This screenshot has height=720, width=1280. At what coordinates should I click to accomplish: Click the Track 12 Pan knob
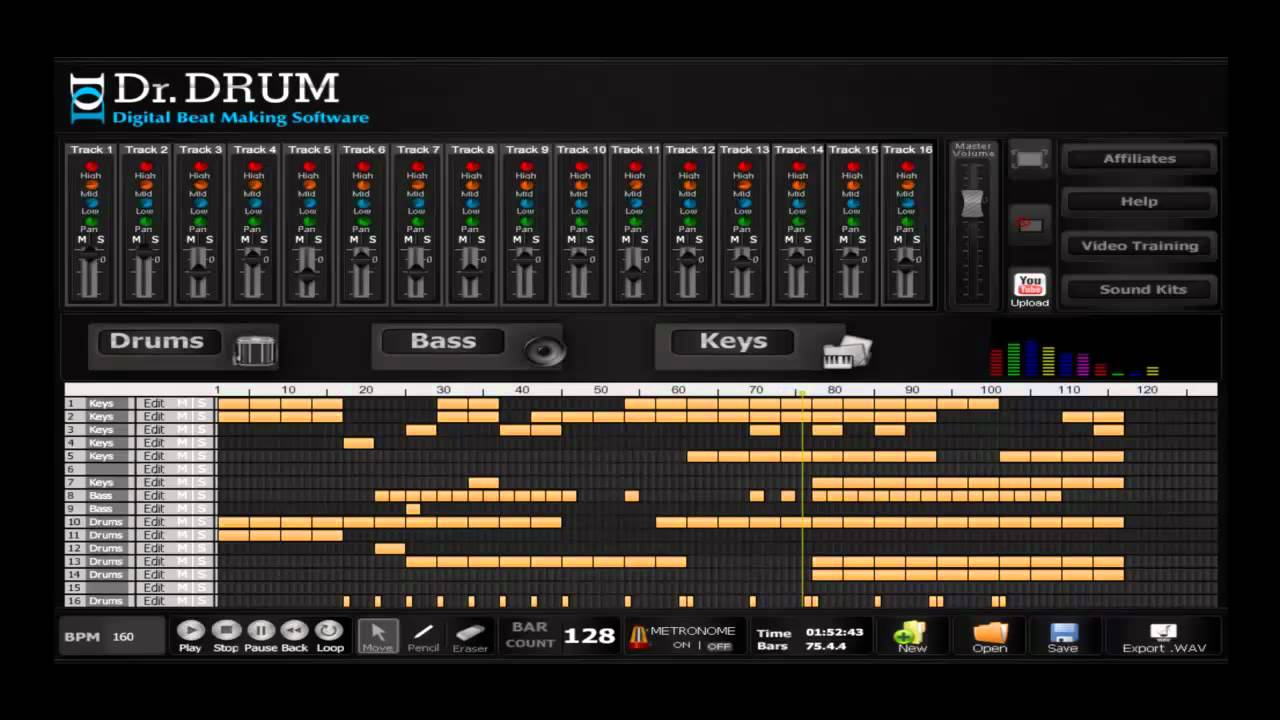click(x=688, y=220)
